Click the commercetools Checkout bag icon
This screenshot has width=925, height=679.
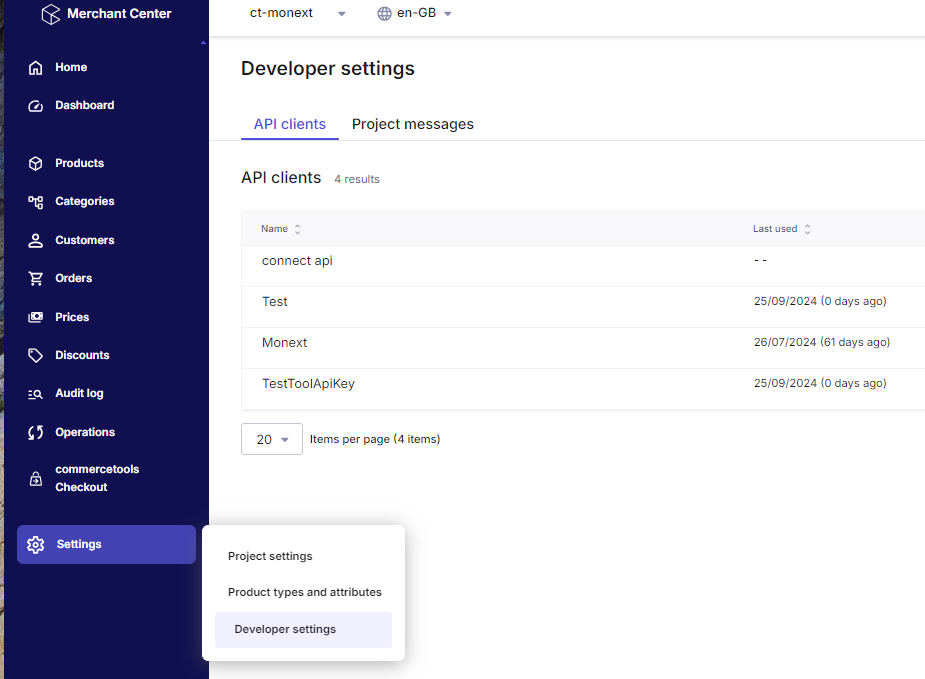[35, 478]
